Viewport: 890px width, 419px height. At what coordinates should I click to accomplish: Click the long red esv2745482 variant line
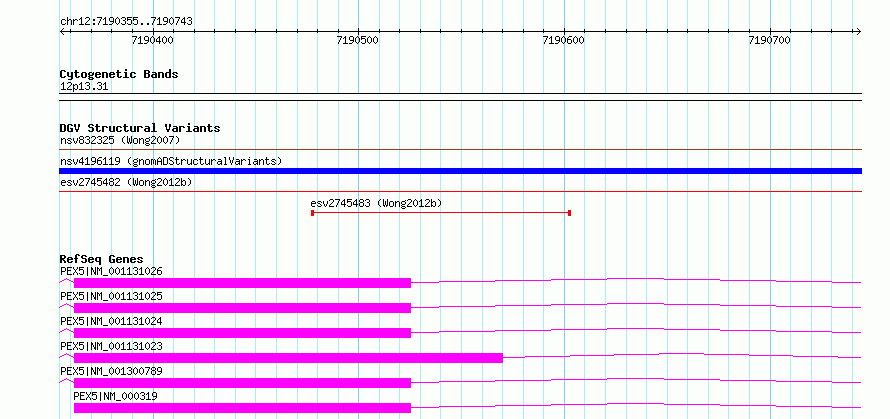460,191
